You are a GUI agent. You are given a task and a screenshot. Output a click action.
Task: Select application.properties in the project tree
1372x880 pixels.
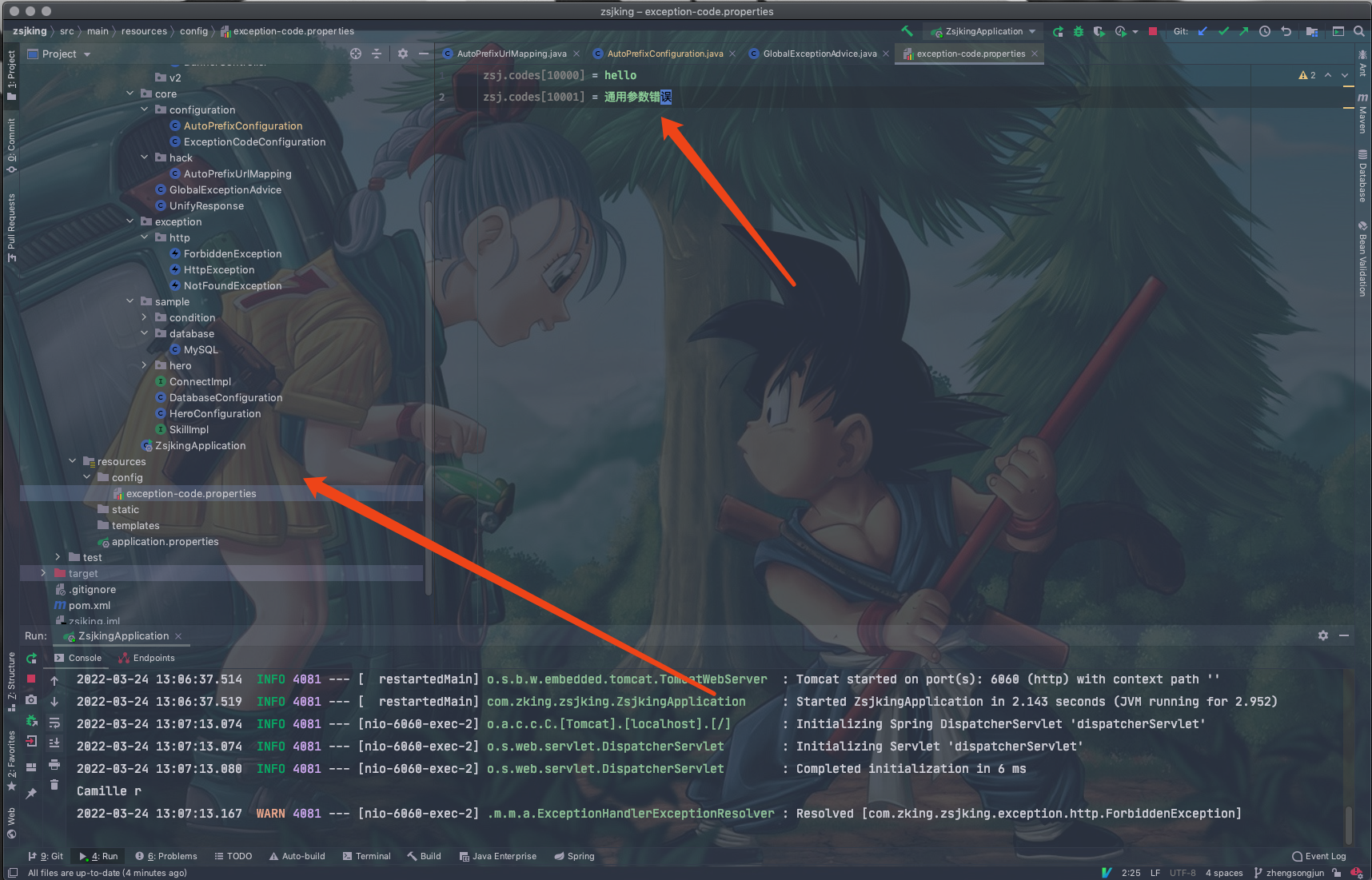(x=165, y=541)
